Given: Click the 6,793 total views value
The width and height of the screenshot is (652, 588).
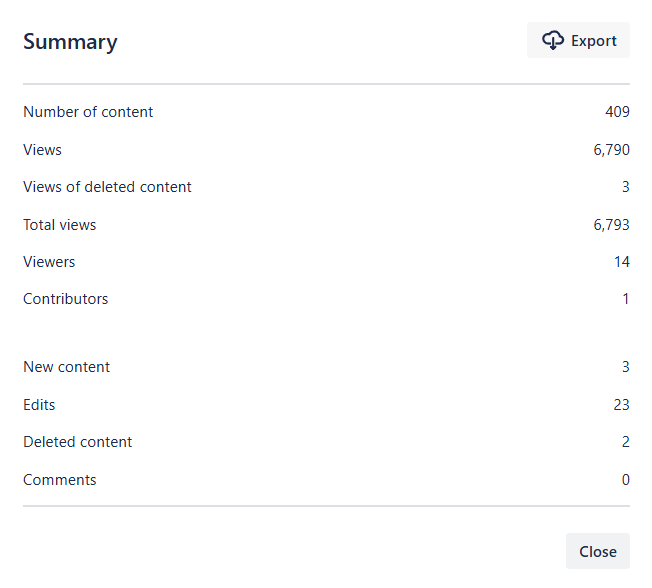Looking at the screenshot, I should click(611, 225).
